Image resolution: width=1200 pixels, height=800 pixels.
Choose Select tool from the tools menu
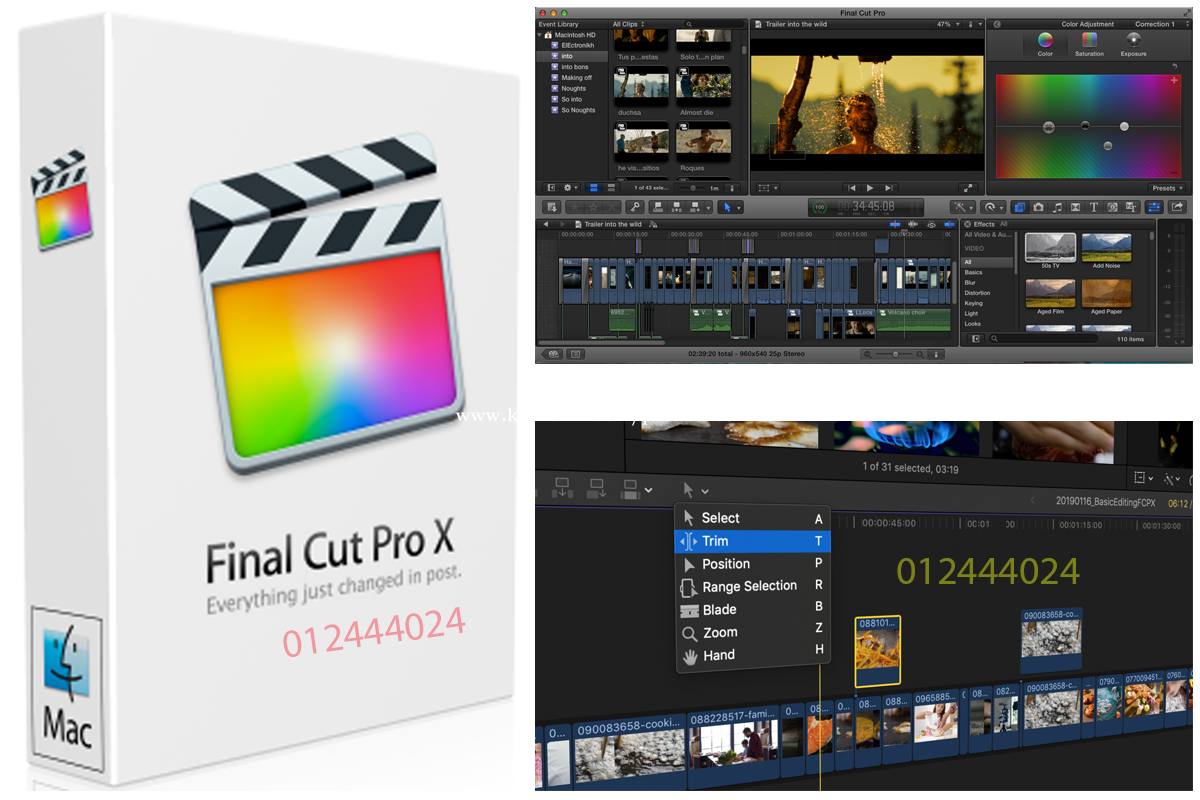click(753, 518)
